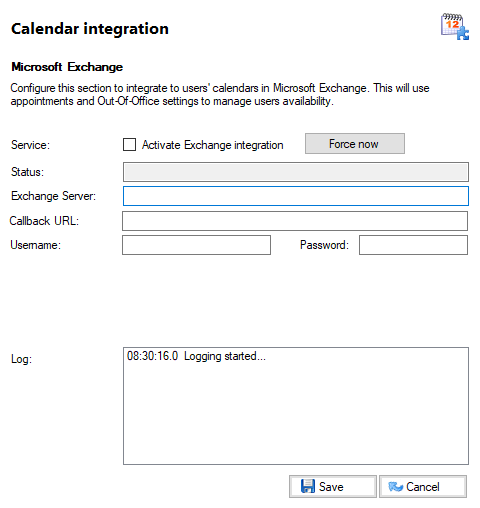Image resolution: width=480 pixels, height=508 pixels.
Task: Click the floppy disk icon on Save
Action: coord(307,486)
